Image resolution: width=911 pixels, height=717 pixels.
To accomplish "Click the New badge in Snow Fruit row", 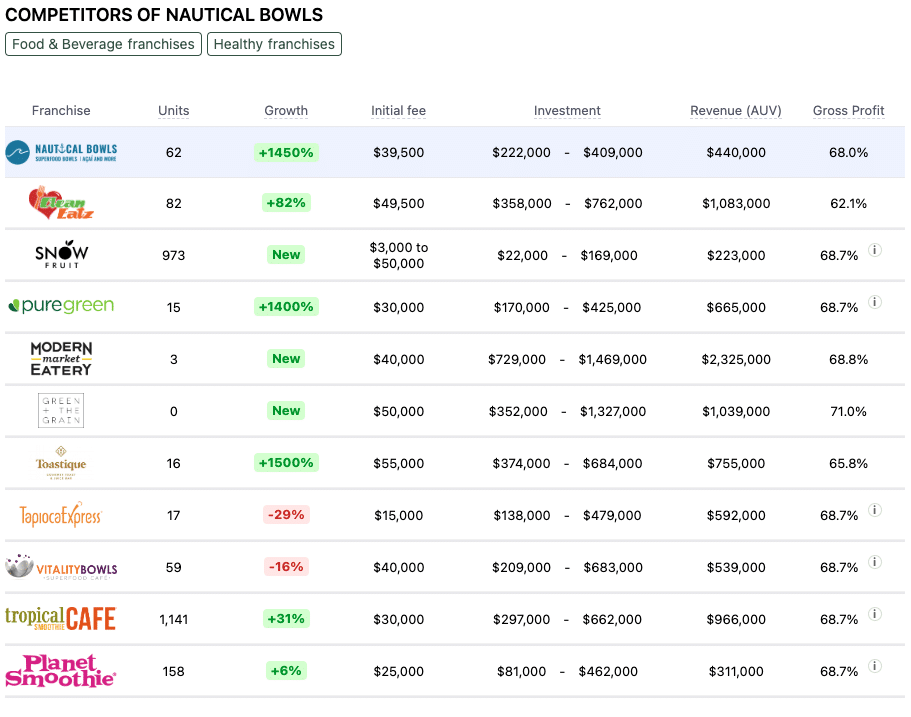I will 286,254.
